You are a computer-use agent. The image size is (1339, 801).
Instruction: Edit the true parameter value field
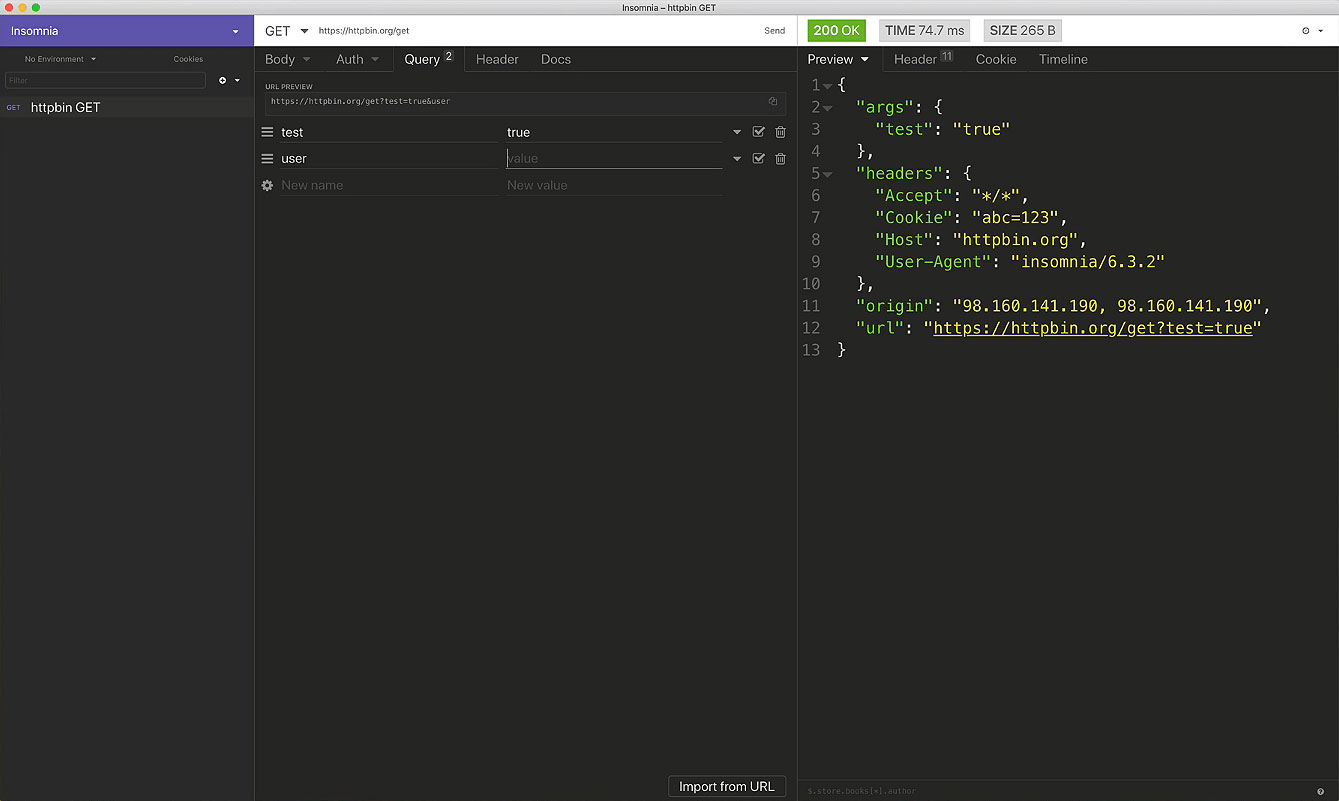[614, 132]
